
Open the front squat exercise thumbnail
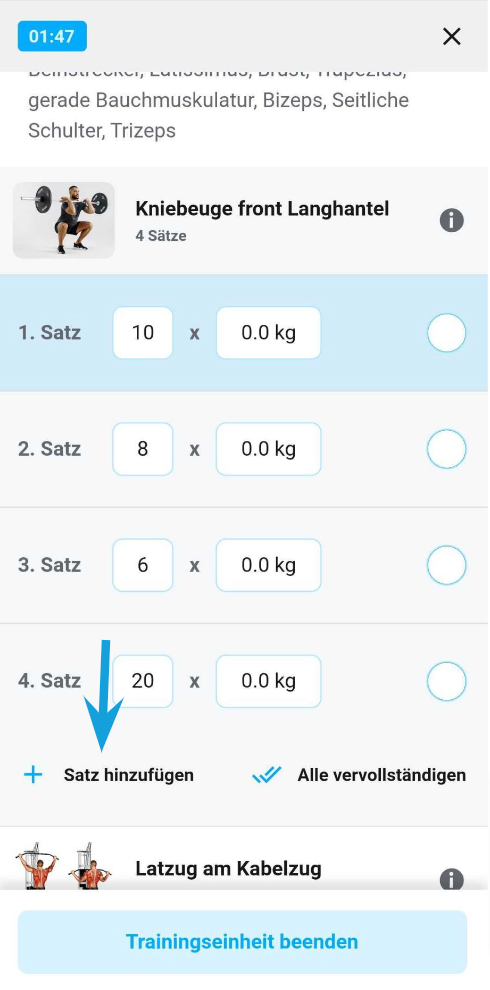coord(64,220)
